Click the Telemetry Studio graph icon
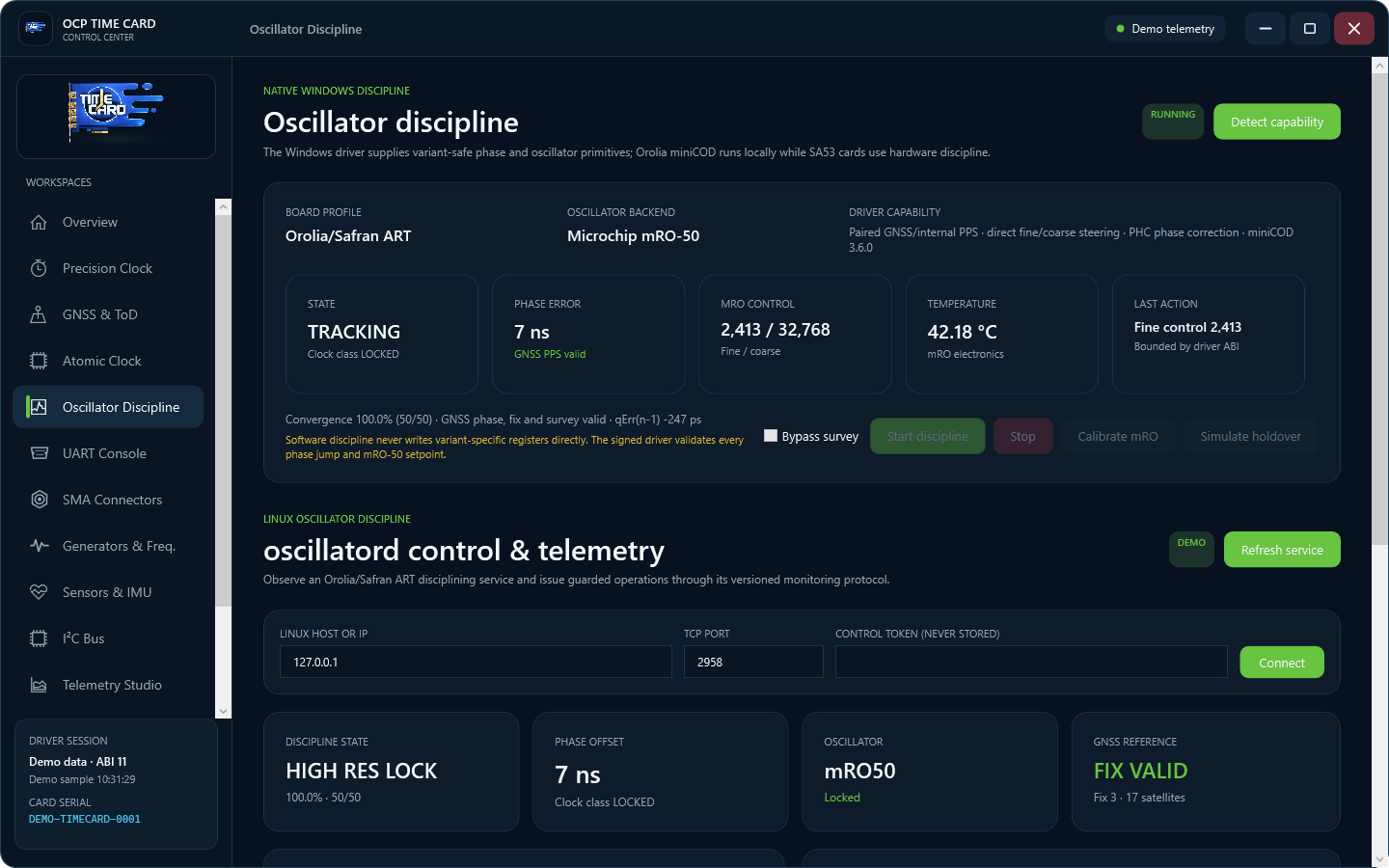Screen dimensions: 1389x868 click(x=39, y=685)
